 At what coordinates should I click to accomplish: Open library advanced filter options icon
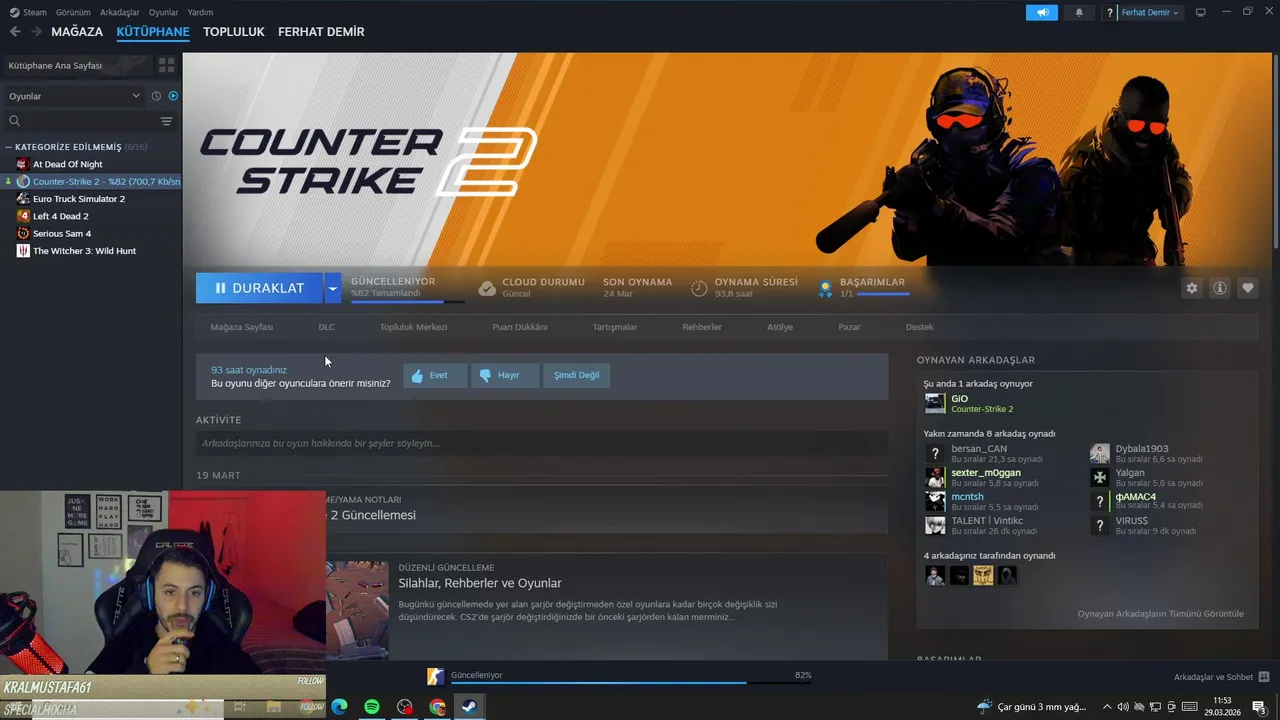[166, 121]
